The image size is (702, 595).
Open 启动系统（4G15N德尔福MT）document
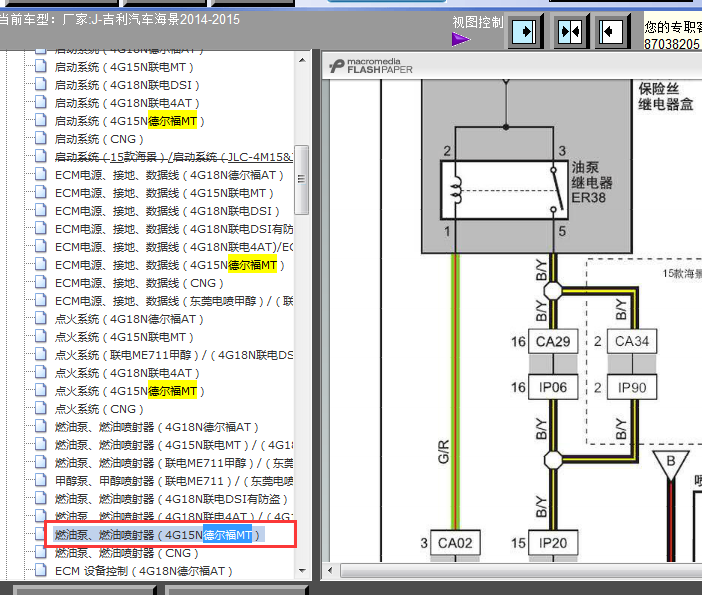[129, 121]
